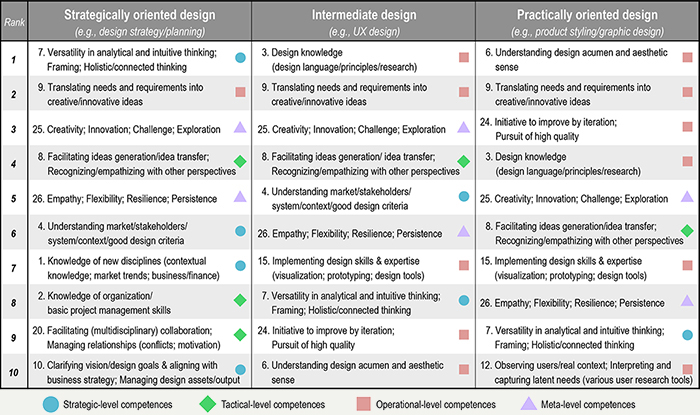Click the green diamond beside Knowledge of organization
The width and height of the screenshot is (700, 415).
coord(240,300)
